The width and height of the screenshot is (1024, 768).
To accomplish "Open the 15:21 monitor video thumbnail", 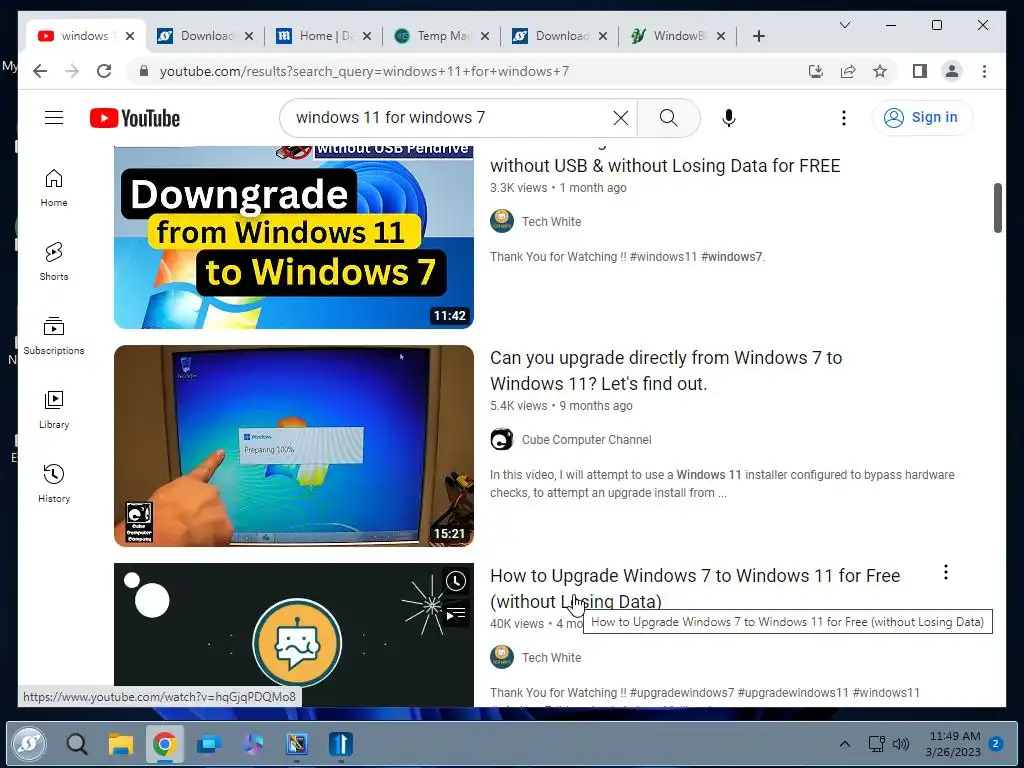I will pos(294,445).
